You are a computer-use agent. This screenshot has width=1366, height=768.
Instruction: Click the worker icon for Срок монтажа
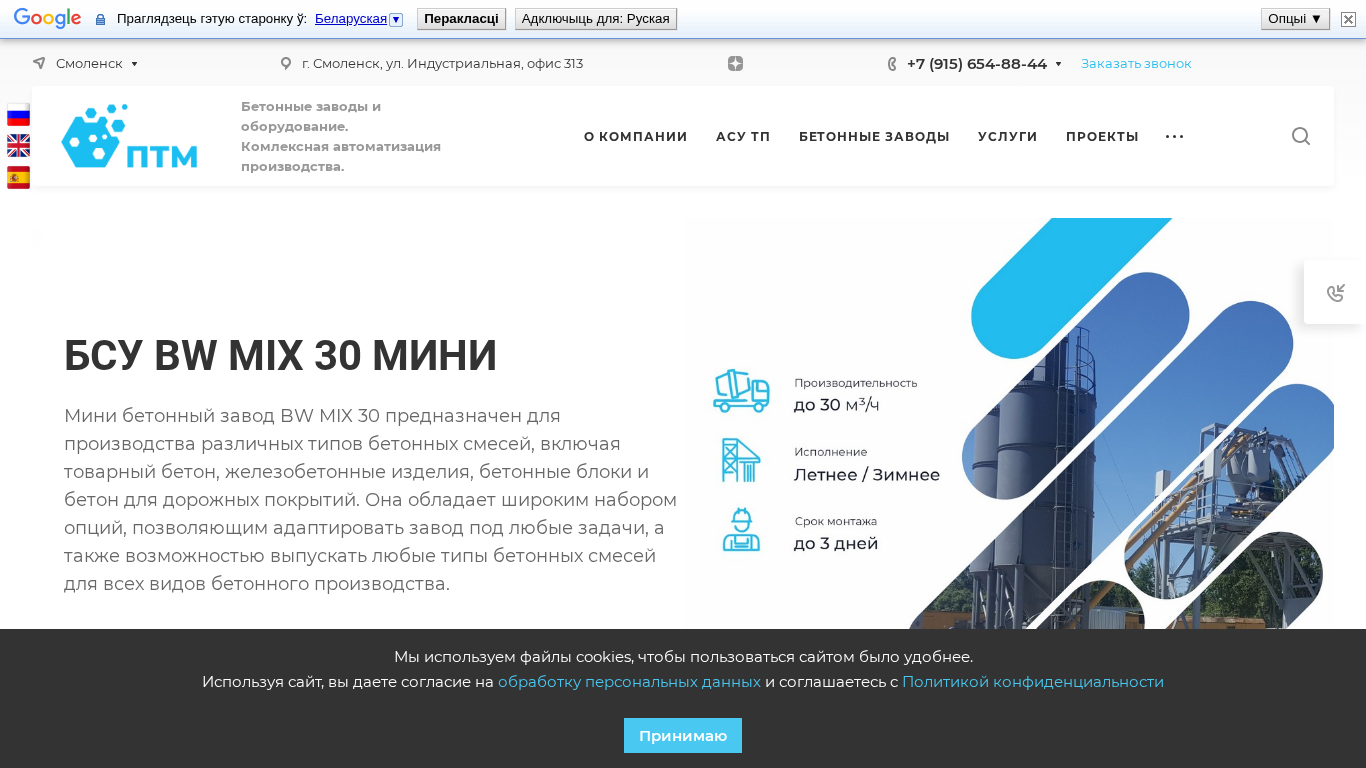[741, 529]
